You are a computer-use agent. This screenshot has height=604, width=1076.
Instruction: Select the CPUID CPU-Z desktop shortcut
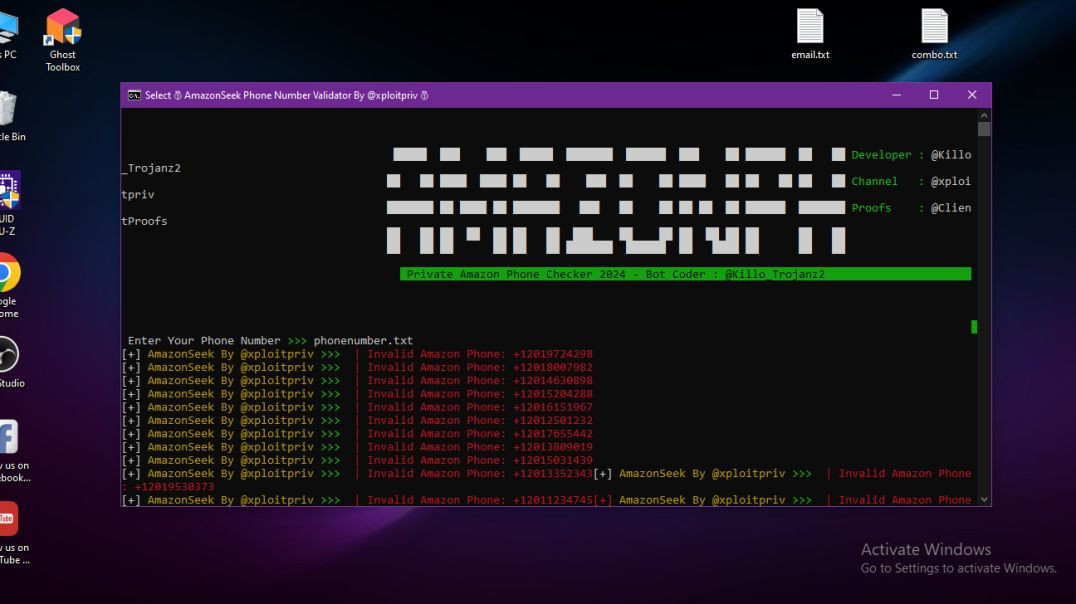7,192
